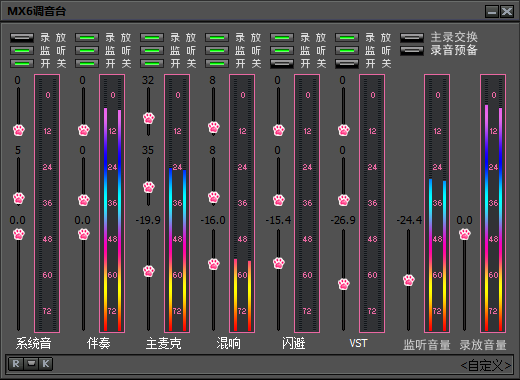The width and height of the screenshot is (520, 380).
Task: Click the 伴奏 level meter
Action: [x=112, y=204]
